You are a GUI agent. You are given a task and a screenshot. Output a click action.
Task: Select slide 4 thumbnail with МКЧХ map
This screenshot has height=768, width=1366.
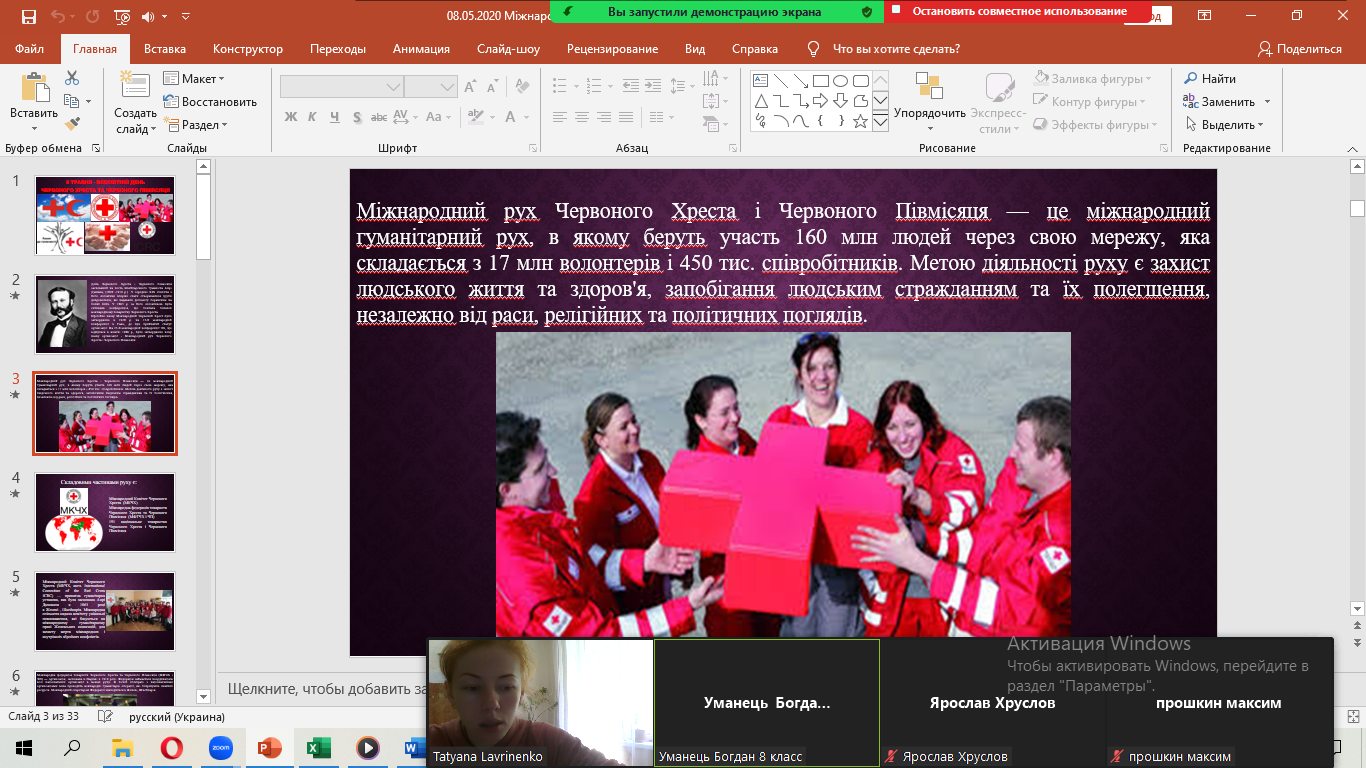click(x=105, y=513)
